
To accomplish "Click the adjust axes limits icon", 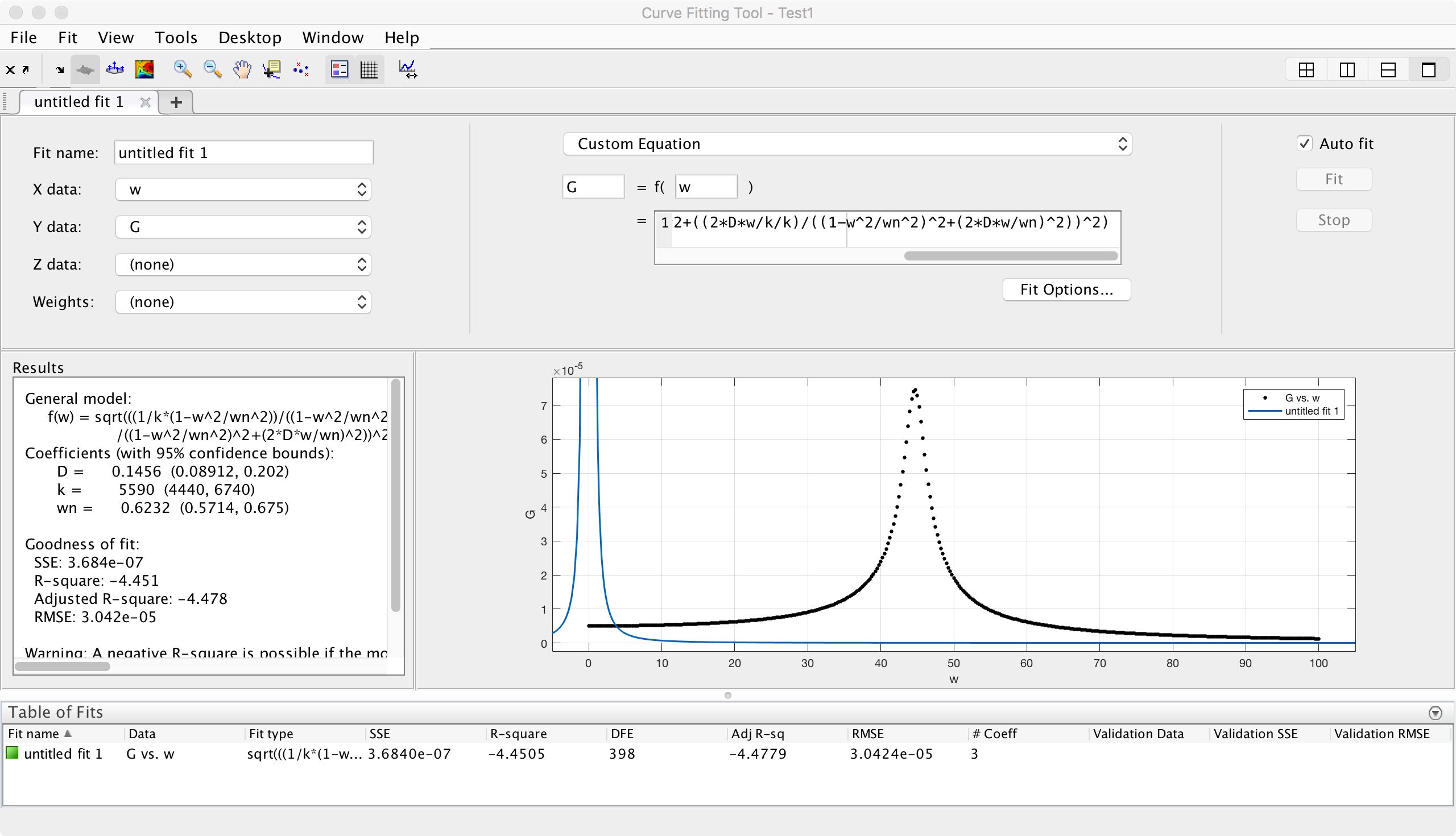I will [x=408, y=69].
